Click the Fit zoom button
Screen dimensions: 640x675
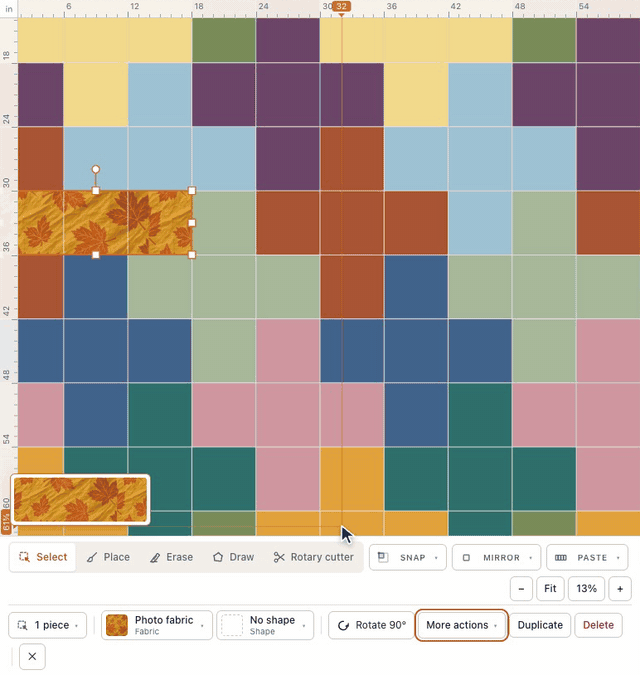(x=550, y=588)
